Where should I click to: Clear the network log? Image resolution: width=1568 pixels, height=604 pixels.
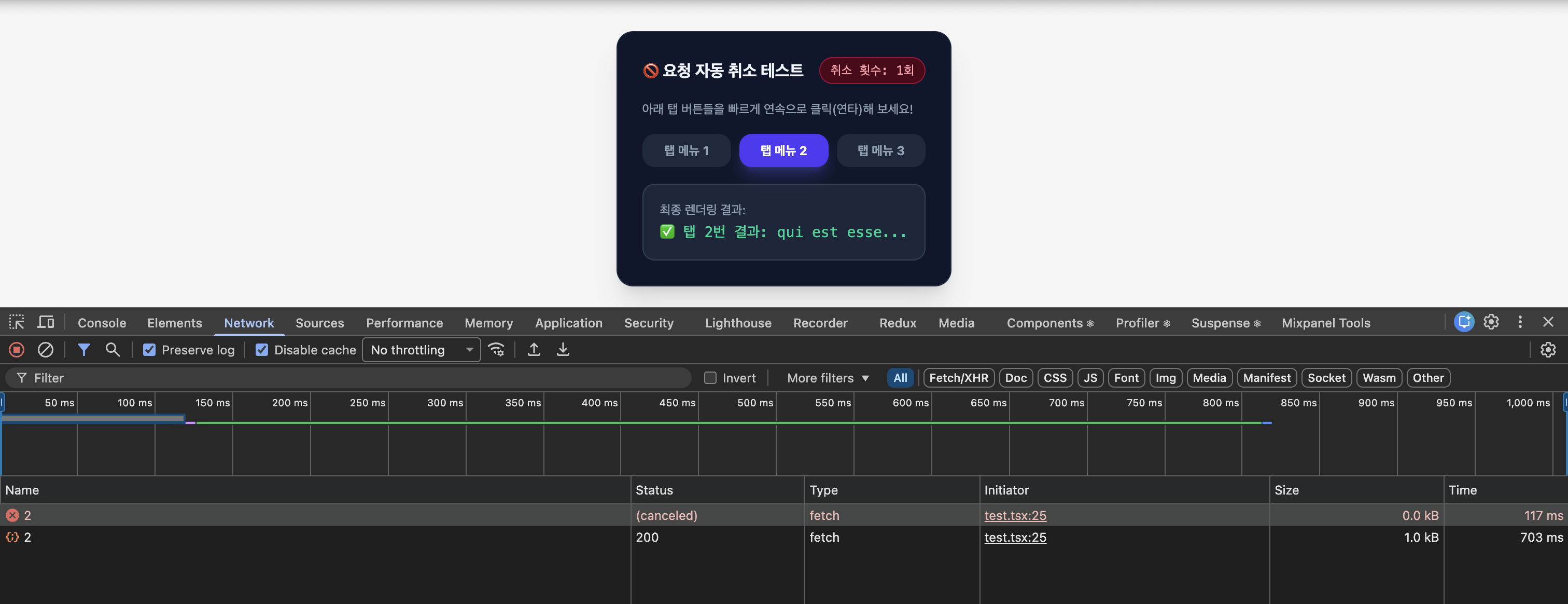click(46, 350)
